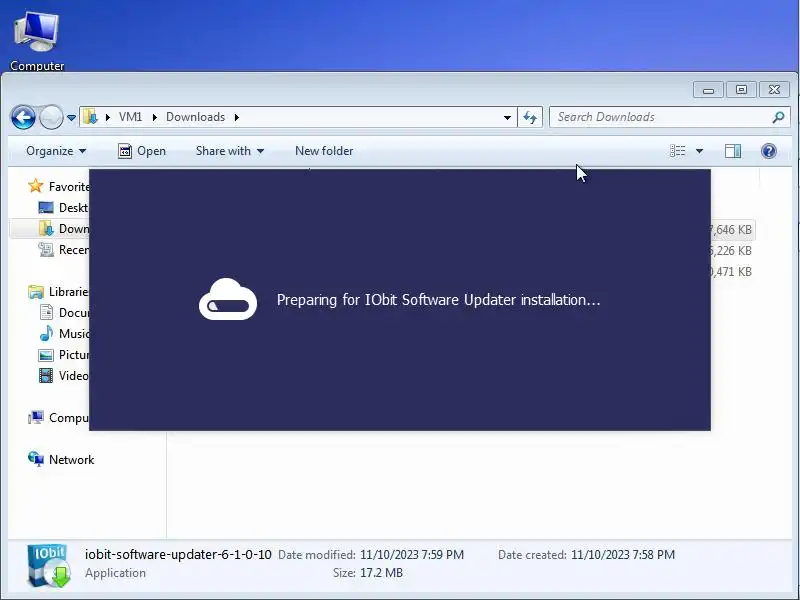Click the Music note icon
Image resolution: width=800 pixels, height=600 pixels.
point(46,333)
